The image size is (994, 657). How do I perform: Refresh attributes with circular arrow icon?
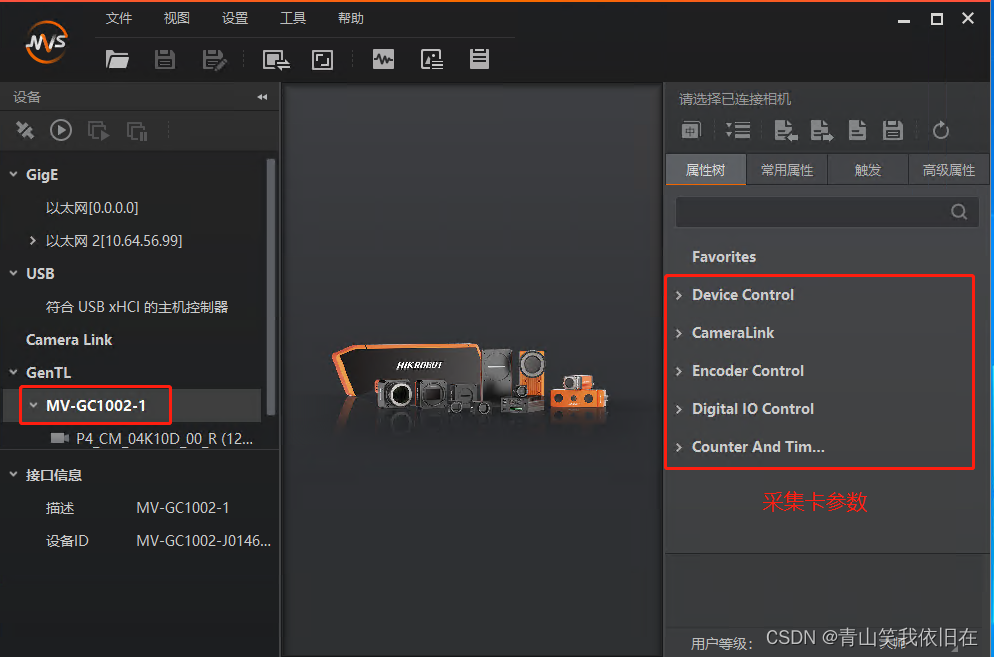941,130
